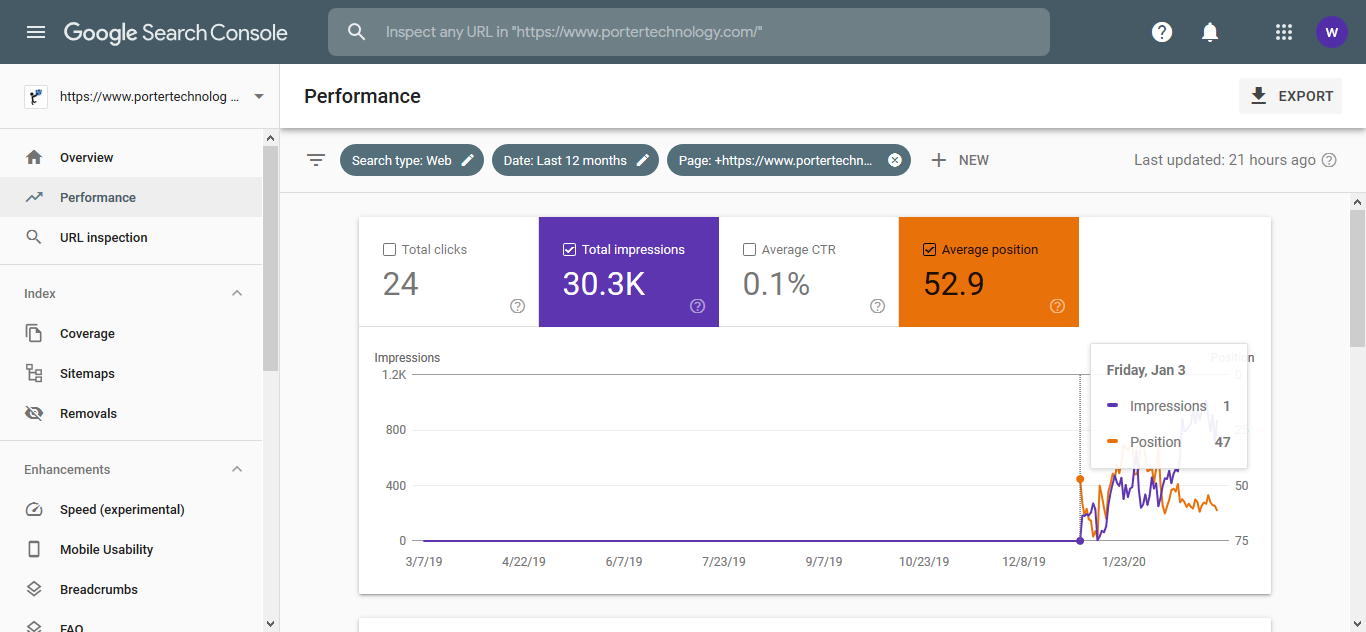Open the Help question mark icon

click(x=1162, y=32)
